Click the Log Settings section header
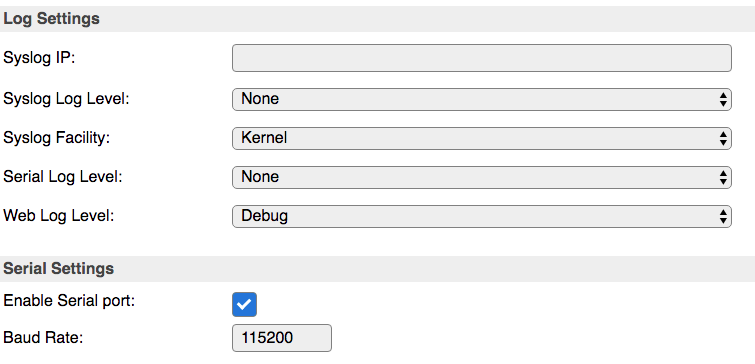755x364 pixels. pos(52,19)
